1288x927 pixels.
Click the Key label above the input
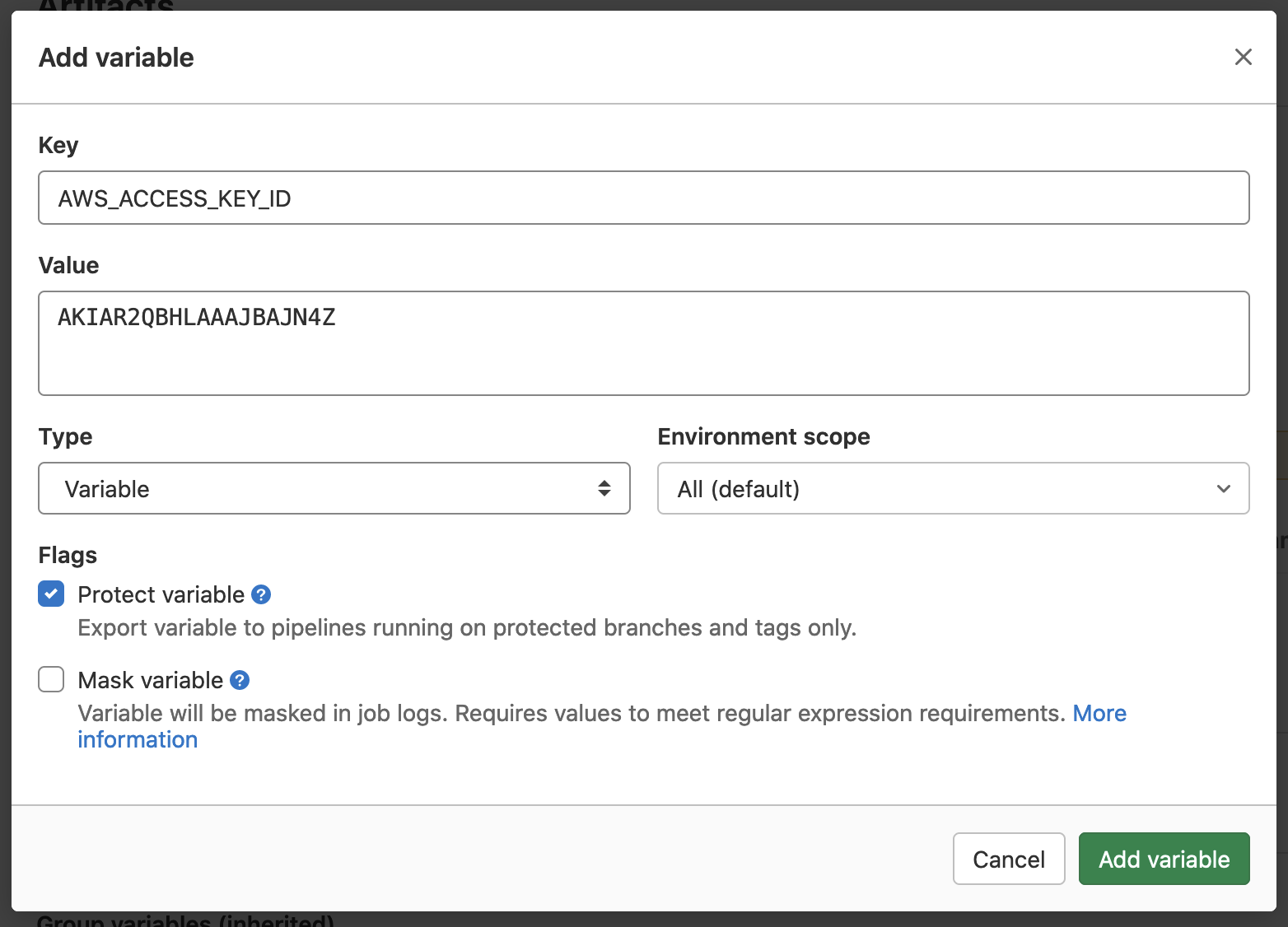[58, 145]
